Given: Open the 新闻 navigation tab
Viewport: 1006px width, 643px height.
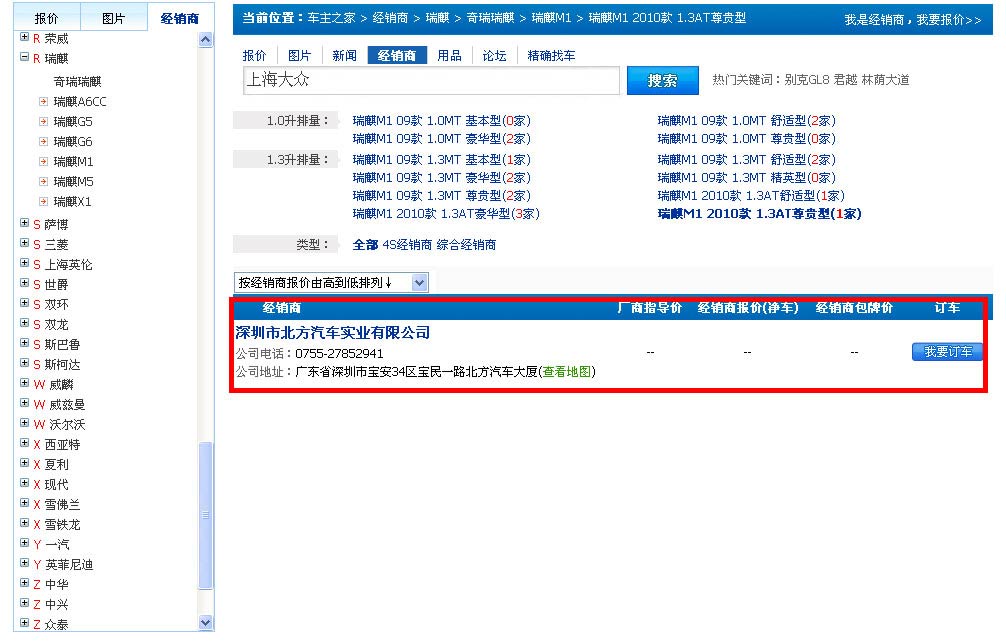Looking at the screenshot, I should [x=345, y=56].
